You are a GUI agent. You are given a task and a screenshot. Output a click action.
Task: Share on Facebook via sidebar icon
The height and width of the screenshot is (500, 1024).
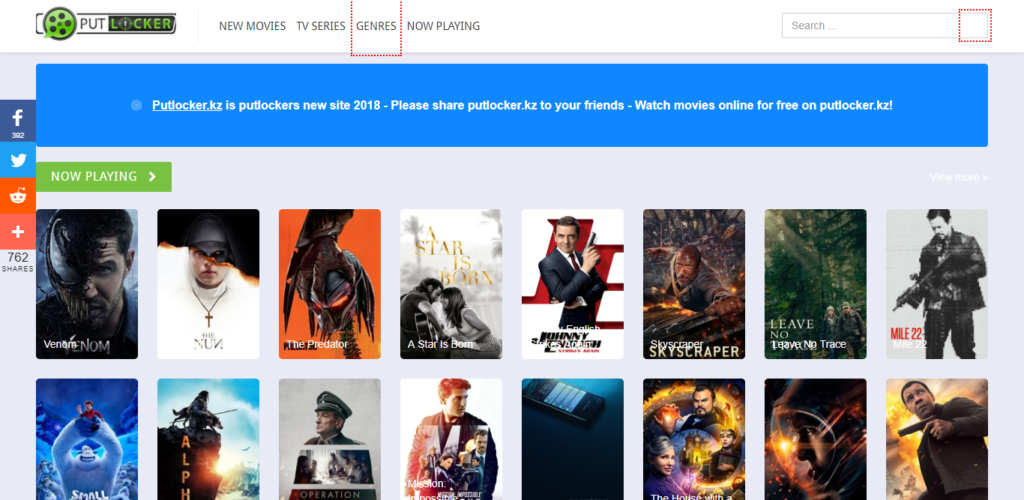[x=18, y=121]
